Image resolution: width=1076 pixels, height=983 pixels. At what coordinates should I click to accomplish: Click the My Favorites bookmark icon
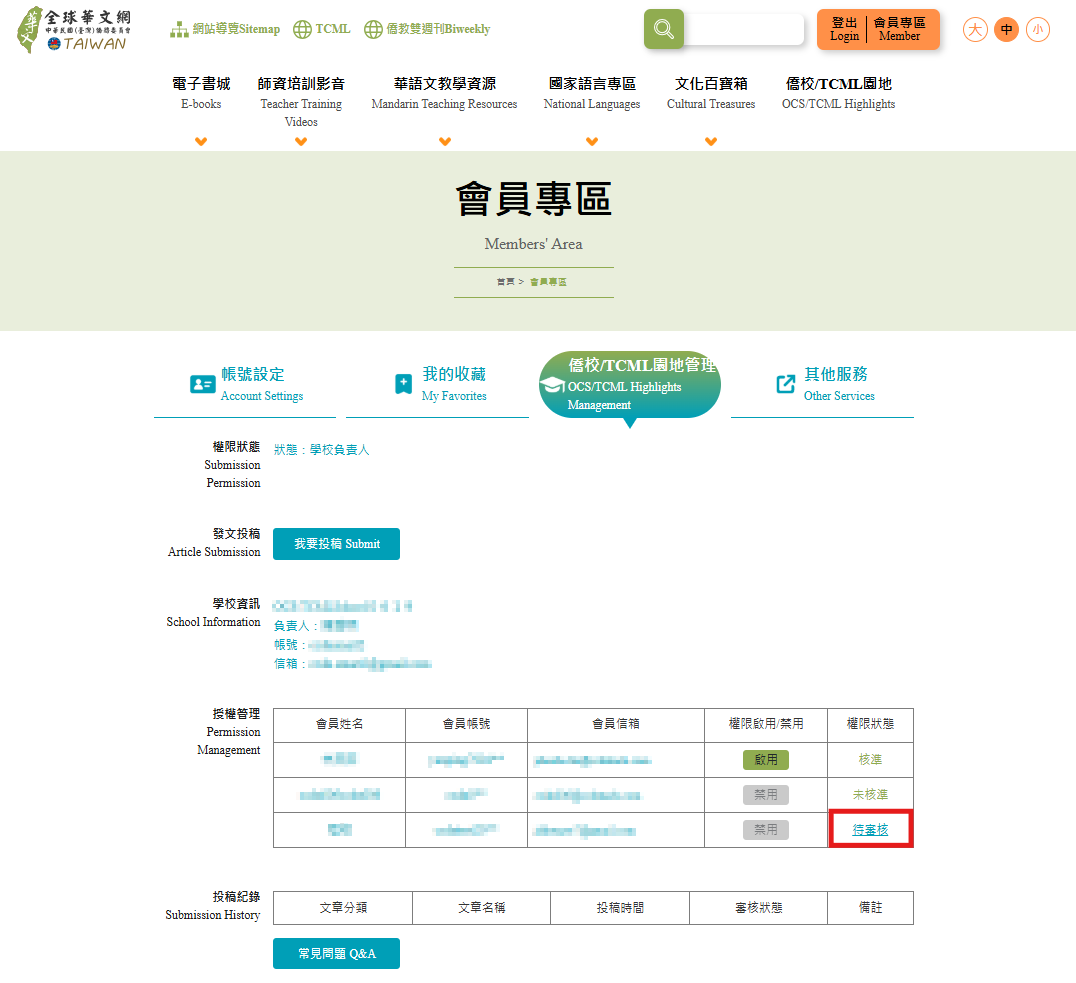coord(402,383)
